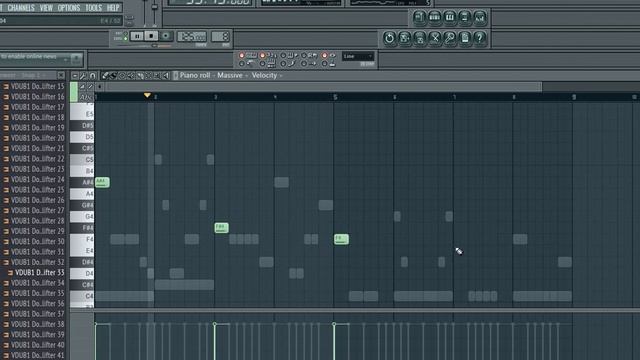
Task: Select the piano roll Paint brush tool
Action: click(x=113, y=76)
